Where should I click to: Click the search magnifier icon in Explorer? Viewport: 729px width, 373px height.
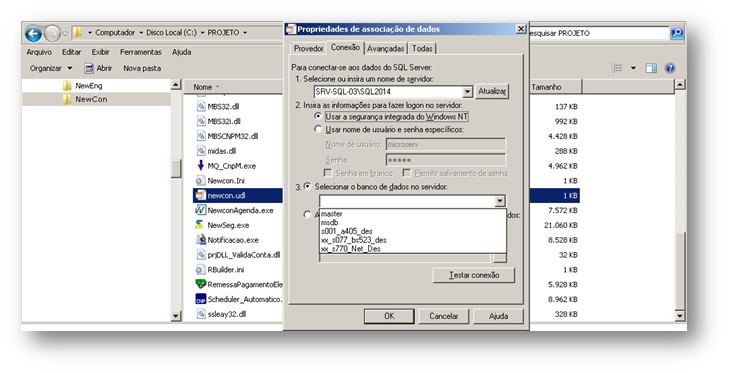[x=676, y=33]
